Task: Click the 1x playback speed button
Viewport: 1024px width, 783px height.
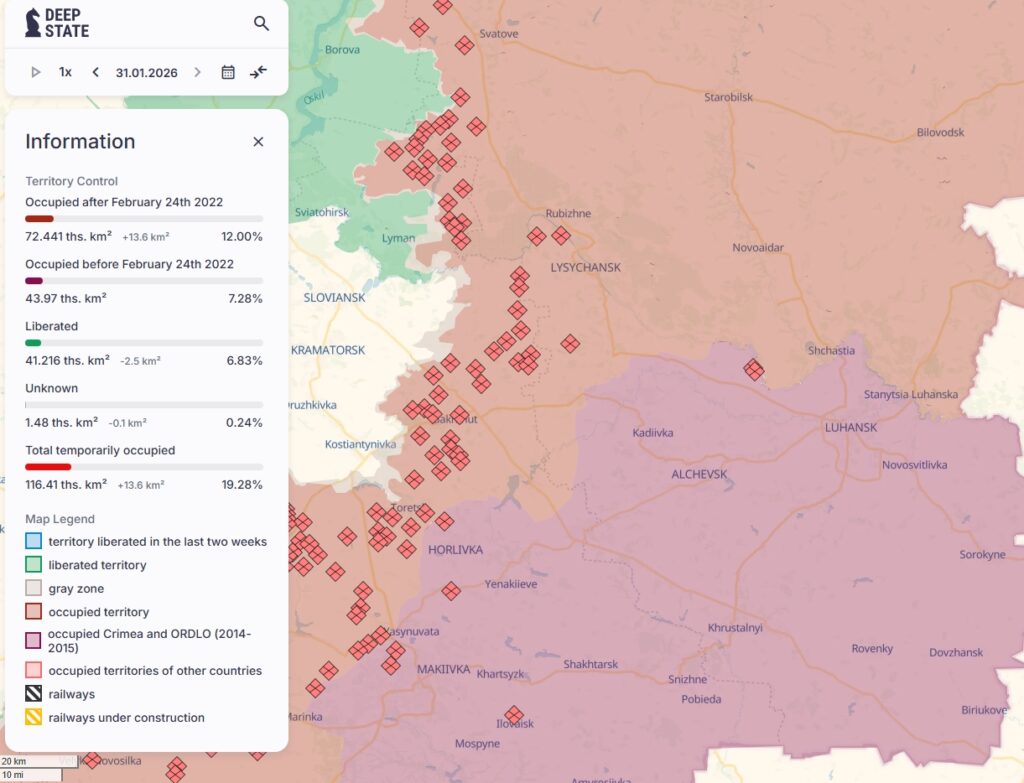Action: coord(65,72)
